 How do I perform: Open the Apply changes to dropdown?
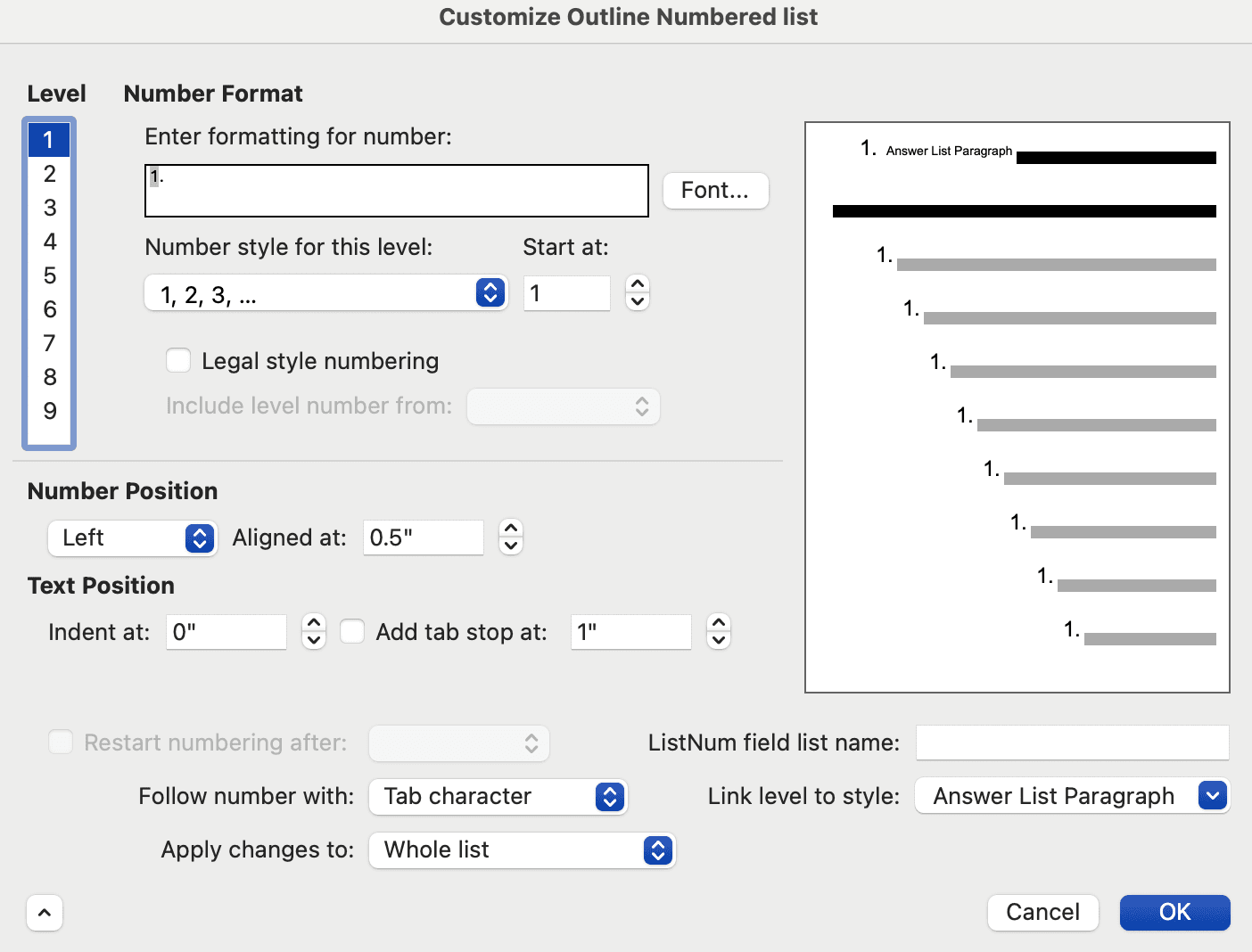pos(657,850)
